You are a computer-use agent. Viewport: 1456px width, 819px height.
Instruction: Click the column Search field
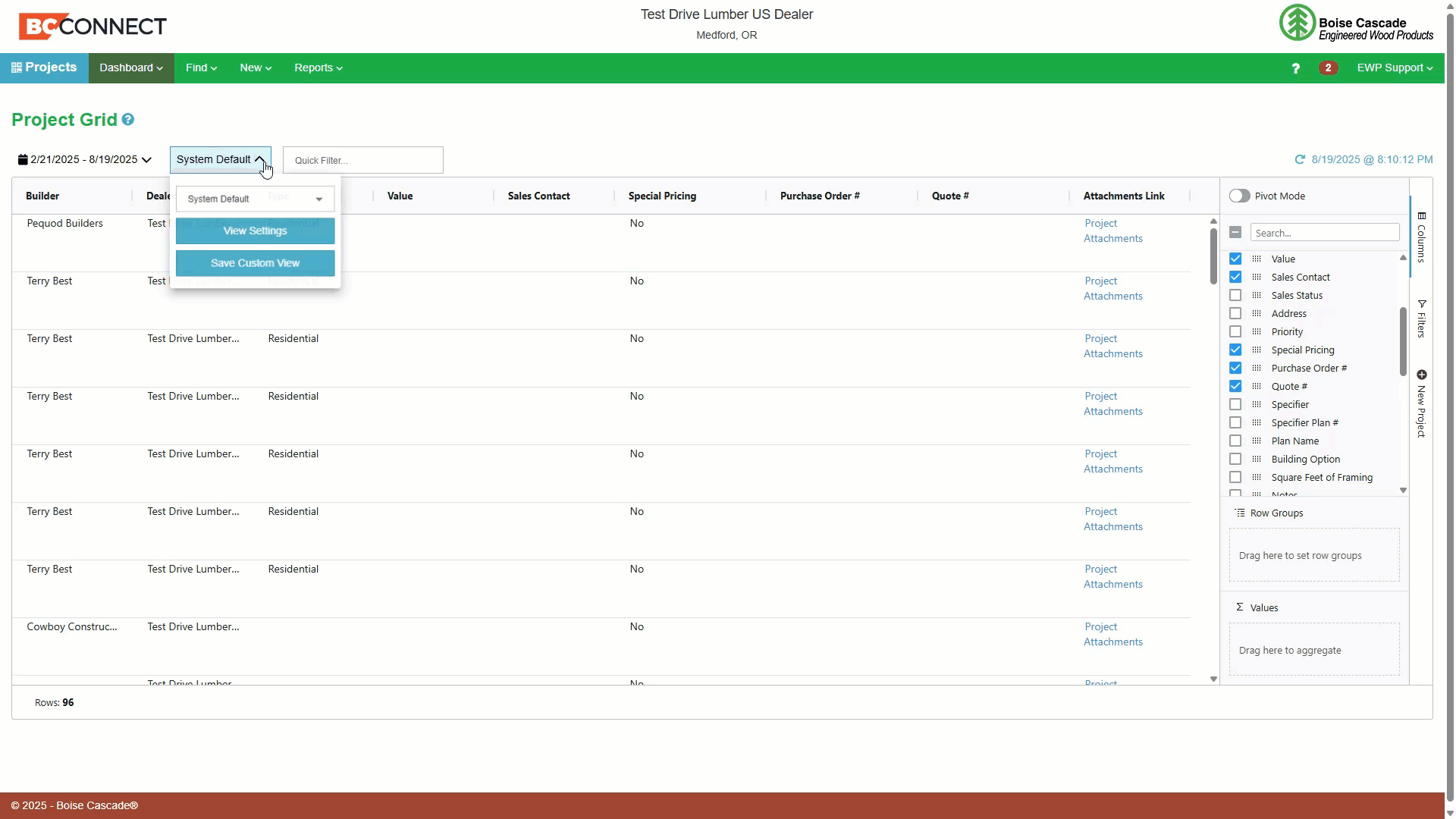[1325, 233]
